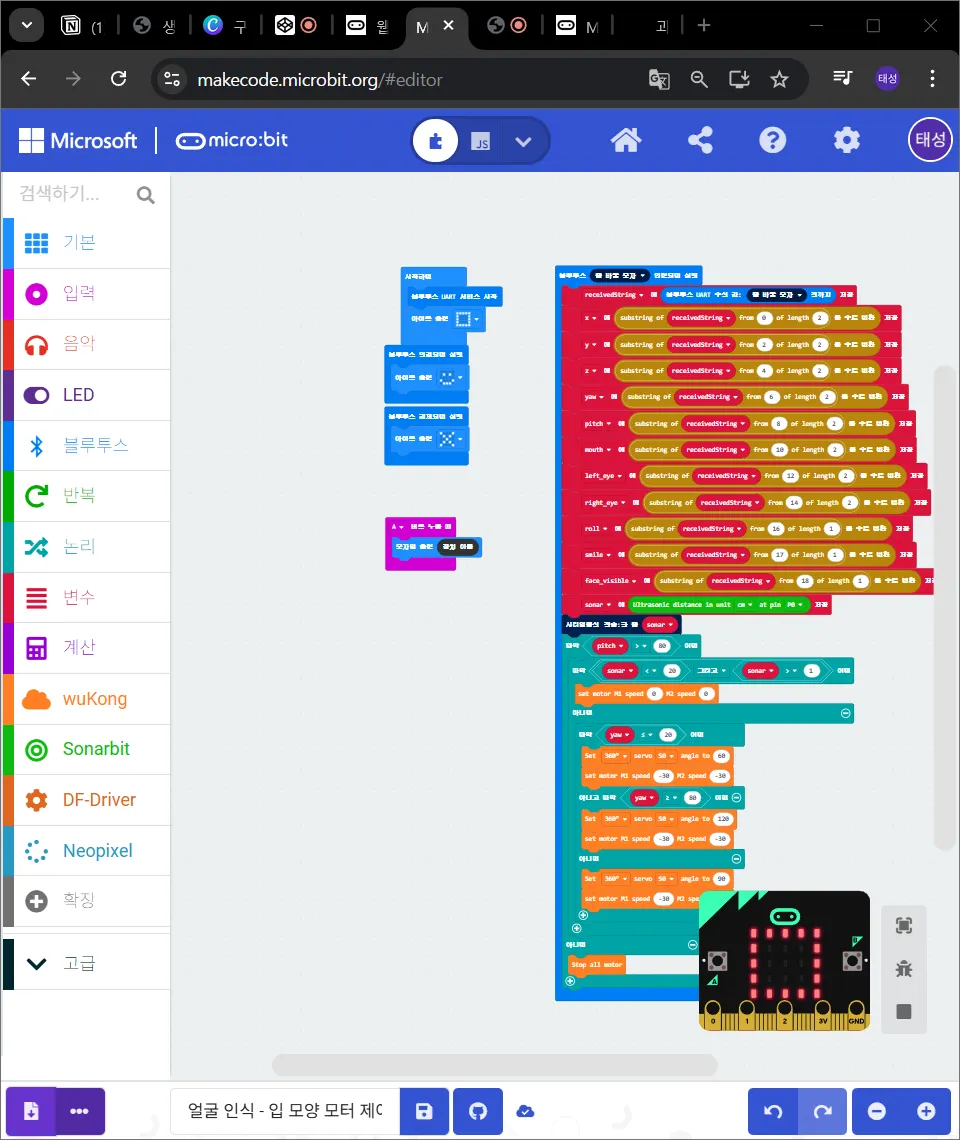Click the wuKong cloud icon
960x1140 pixels.
click(36, 699)
